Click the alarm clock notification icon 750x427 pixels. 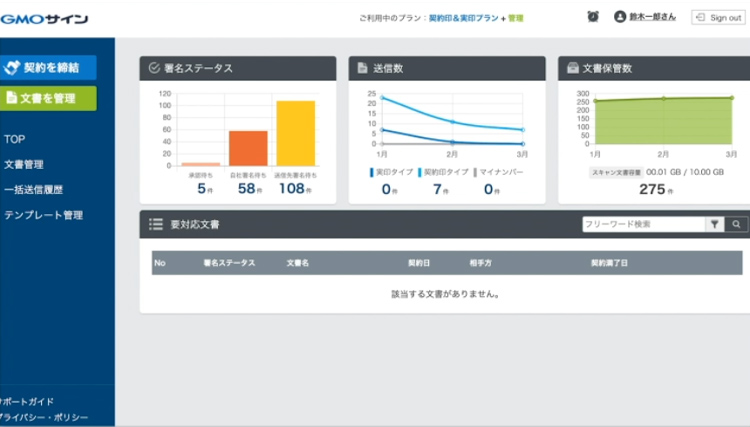[x=593, y=17]
